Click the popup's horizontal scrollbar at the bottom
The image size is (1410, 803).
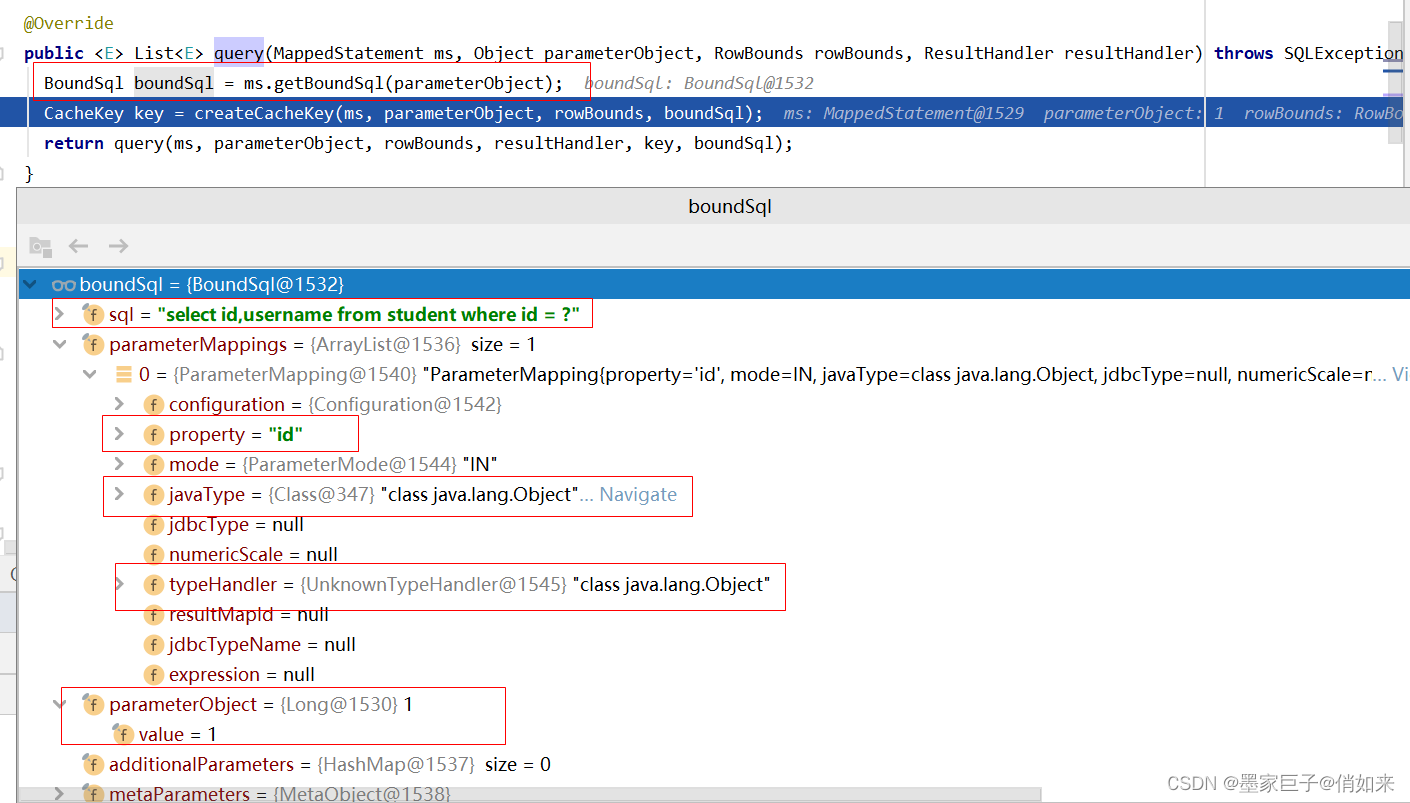530,795
